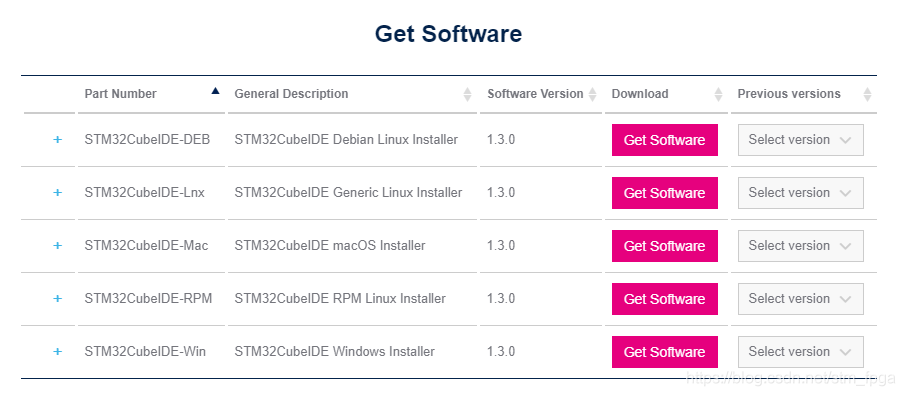905x396 pixels.
Task: Expand the STM32CubeIDE-RPM row plus icon
Action: point(57,298)
